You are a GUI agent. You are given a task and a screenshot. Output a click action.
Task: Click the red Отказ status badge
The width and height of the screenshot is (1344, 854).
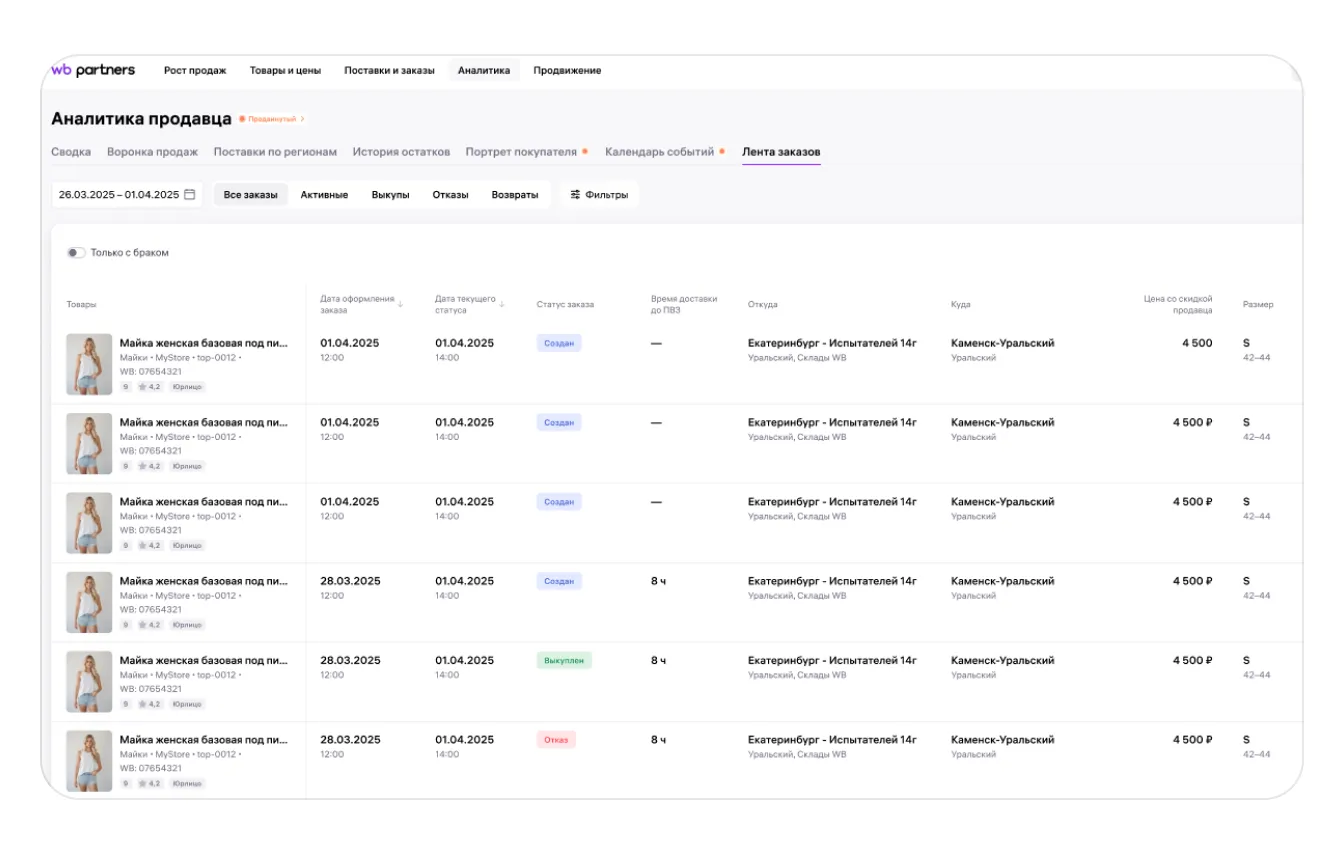[x=556, y=740]
